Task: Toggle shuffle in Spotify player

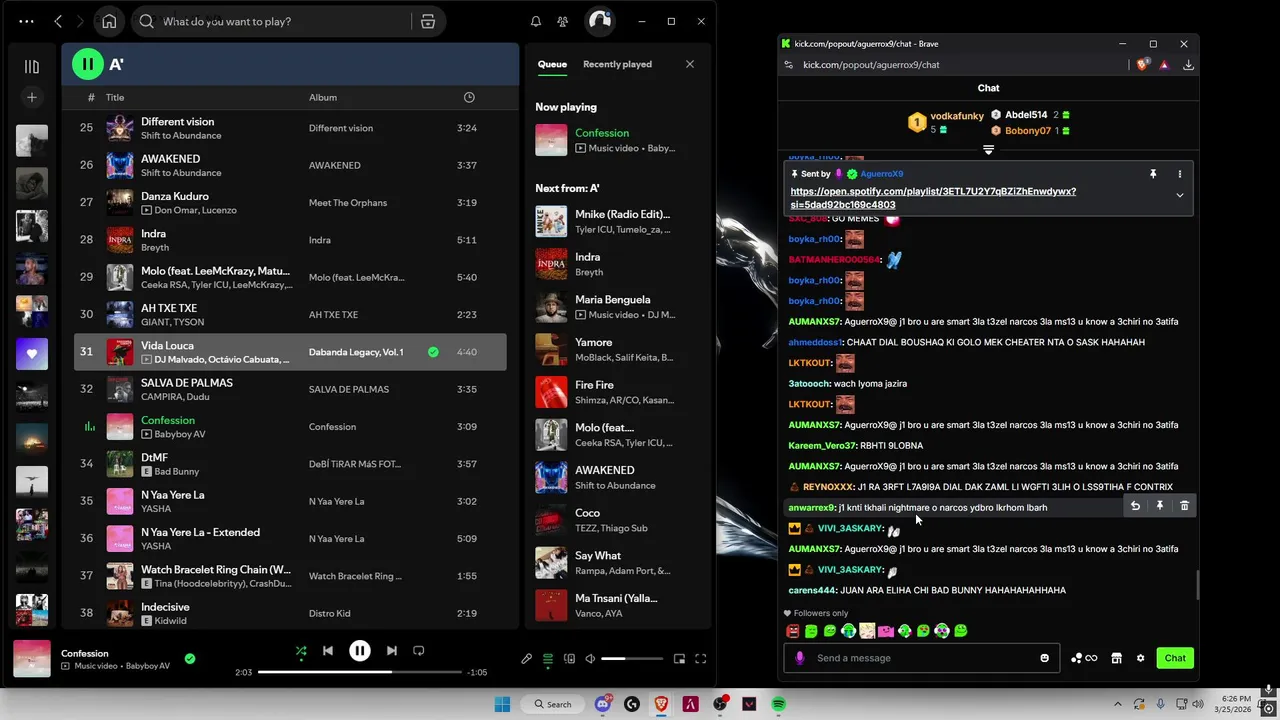Action: (x=301, y=651)
